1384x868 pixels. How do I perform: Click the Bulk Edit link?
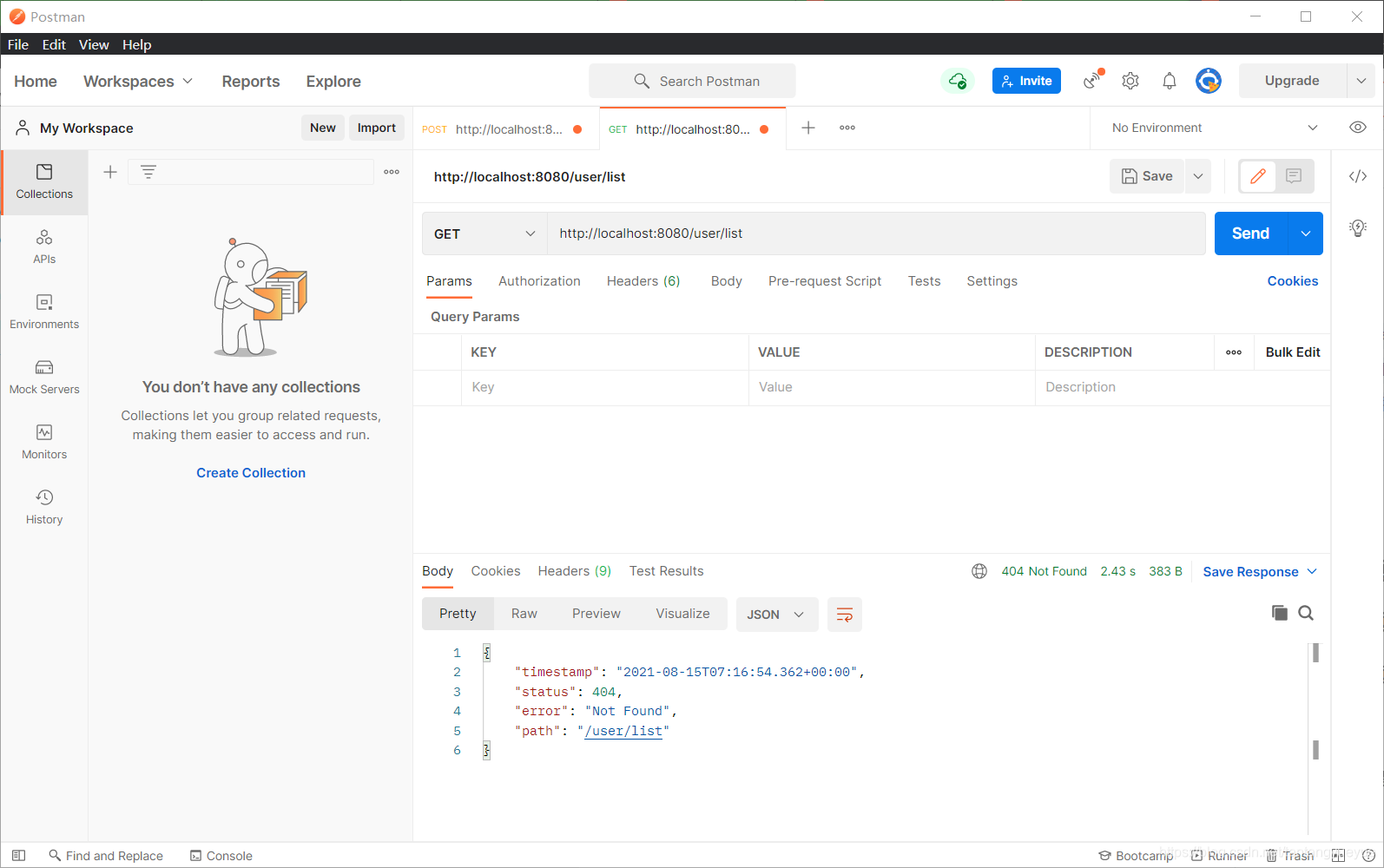pos(1293,352)
